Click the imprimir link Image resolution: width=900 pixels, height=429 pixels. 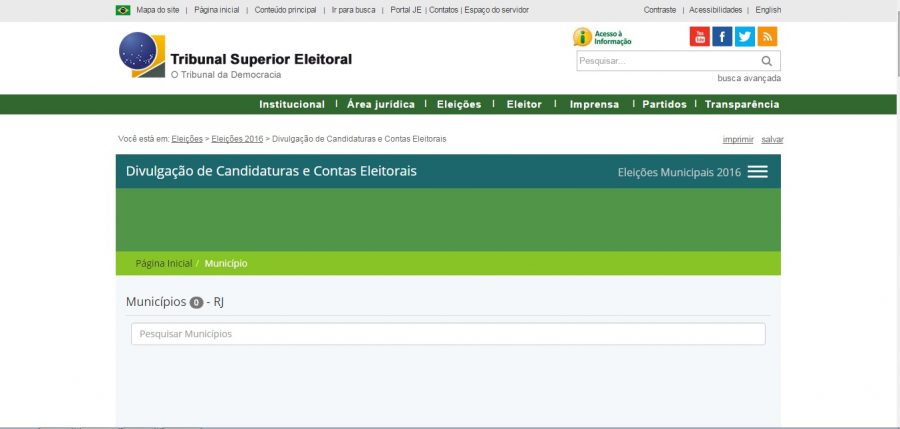[x=738, y=139]
